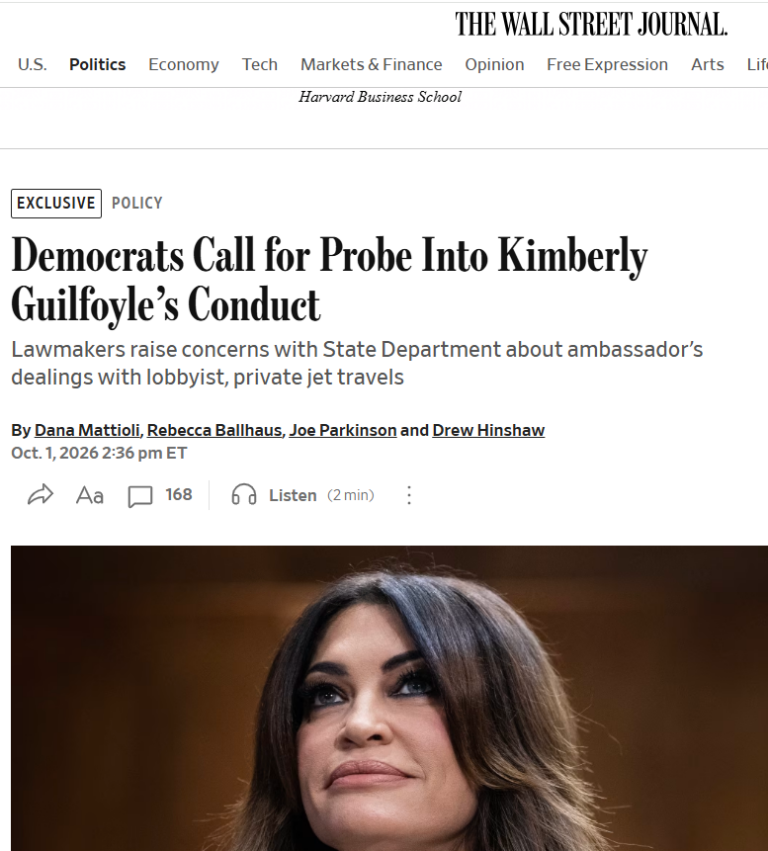Open author Dana Mattioli's profile
The width and height of the screenshot is (768, 851).
coord(87,430)
